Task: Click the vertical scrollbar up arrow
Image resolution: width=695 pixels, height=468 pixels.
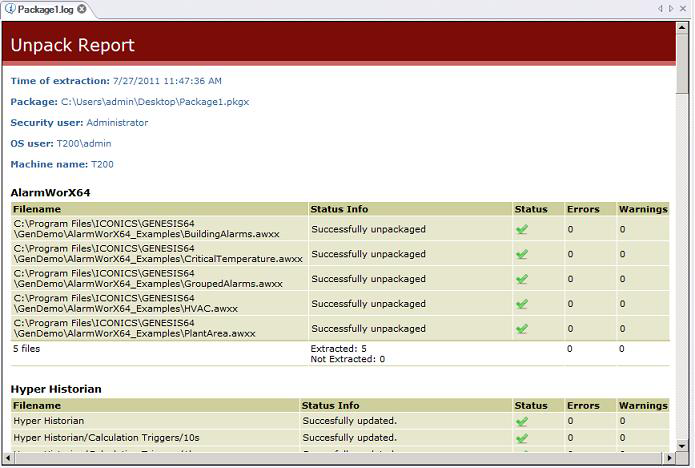Action: tap(683, 27)
